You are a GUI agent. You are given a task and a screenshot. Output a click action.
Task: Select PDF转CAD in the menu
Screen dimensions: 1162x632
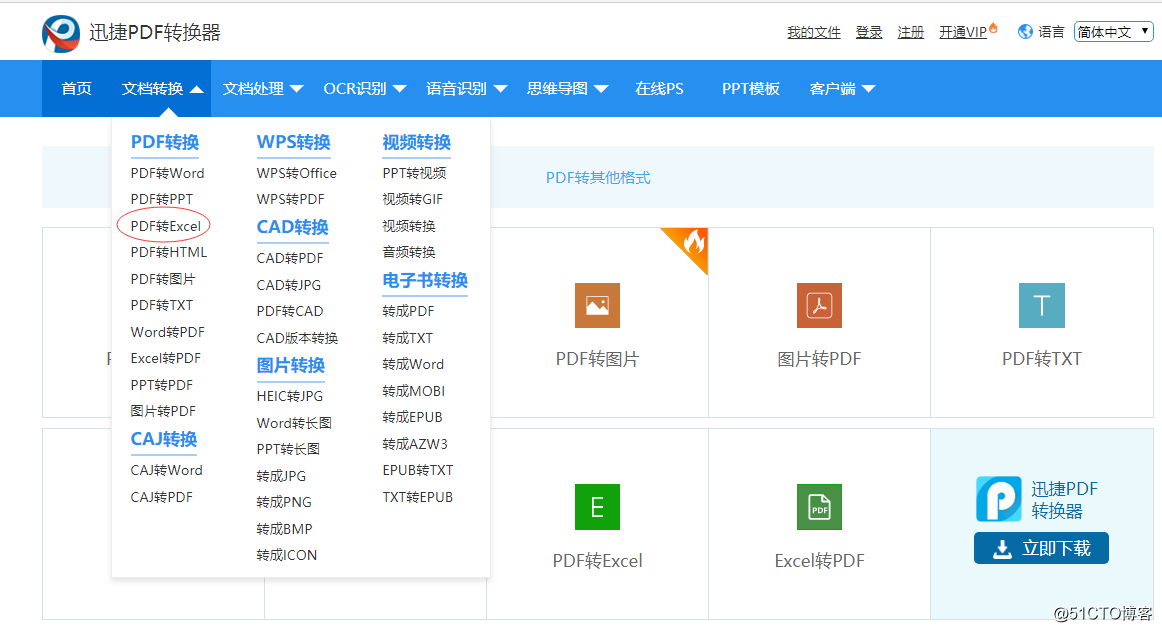pos(290,311)
